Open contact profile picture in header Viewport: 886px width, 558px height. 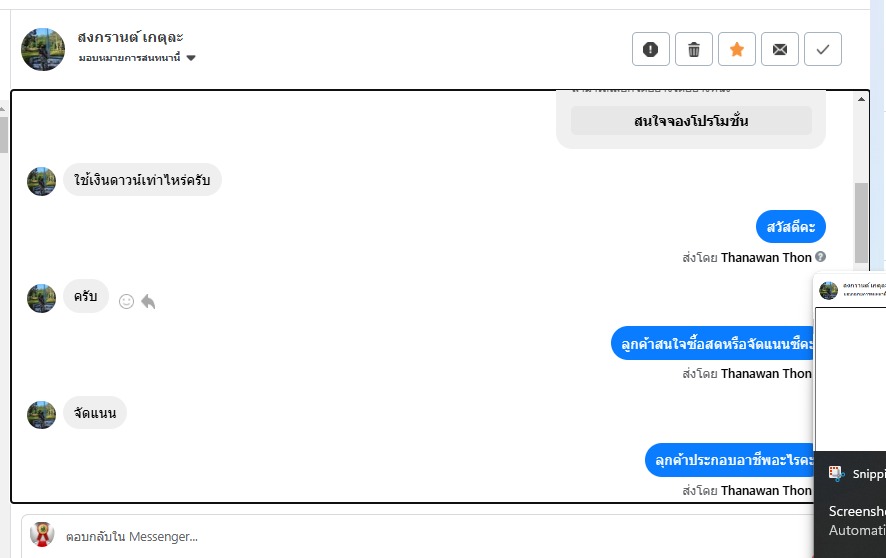point(43,49)
